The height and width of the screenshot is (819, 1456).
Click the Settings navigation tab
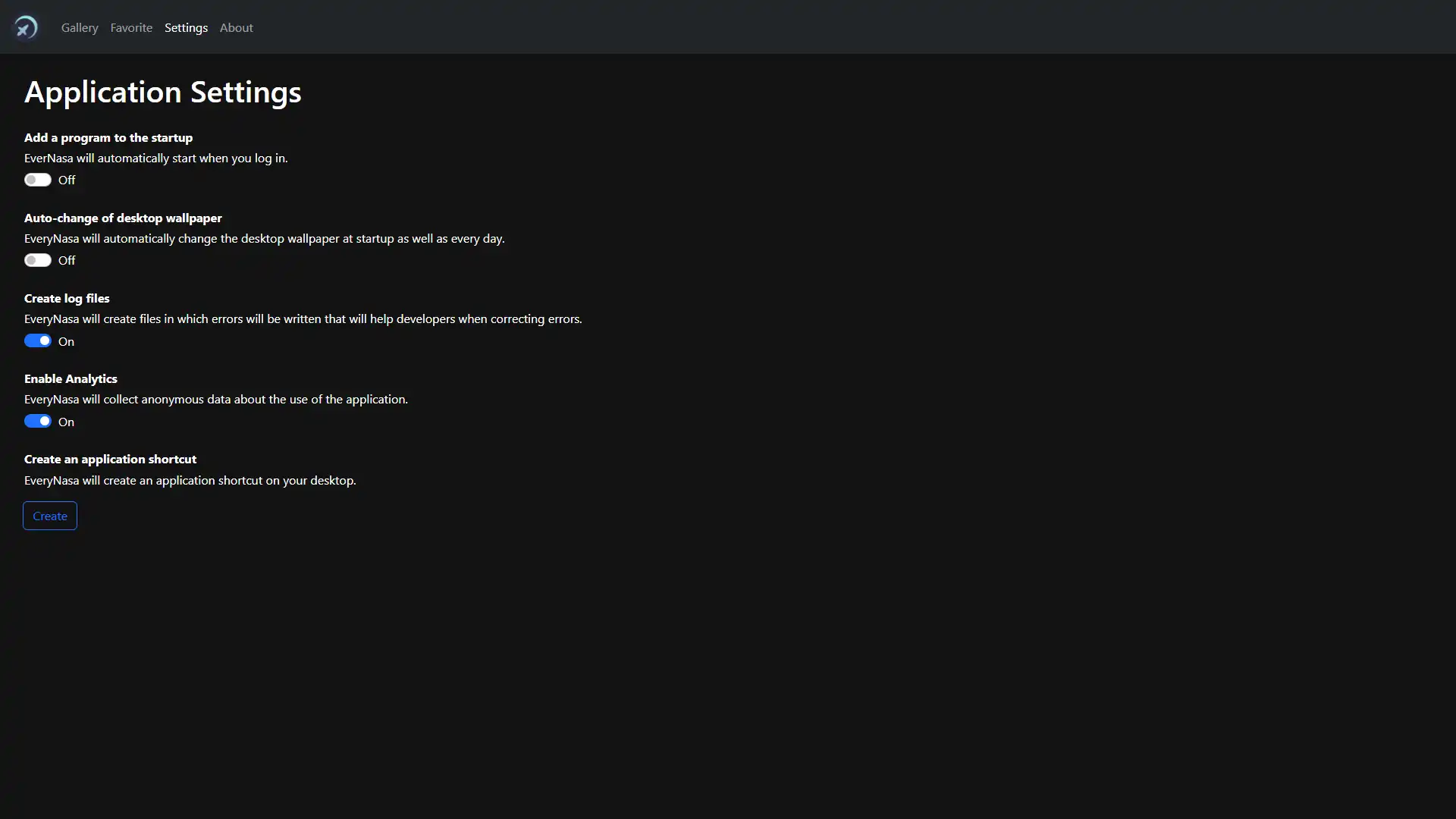pos(186,27)
